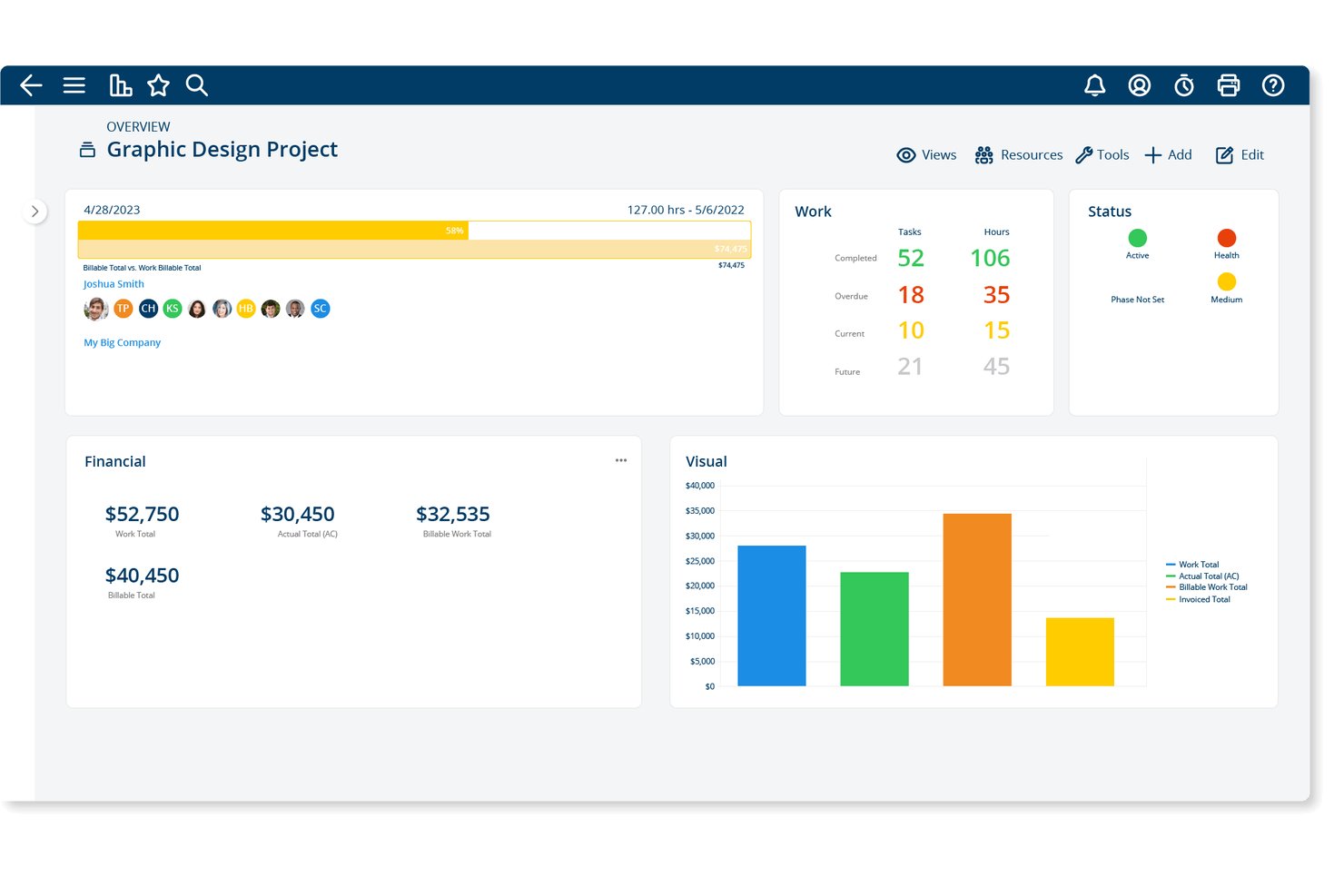Open Views with the eye icon

[926, 155]
